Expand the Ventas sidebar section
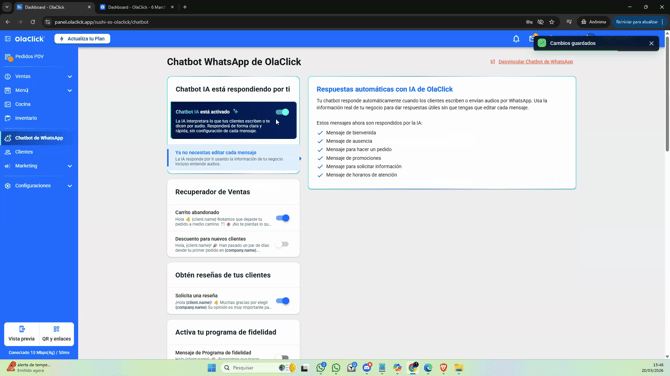The width and height of the screenshot is (670, 376). click(70, 76)
